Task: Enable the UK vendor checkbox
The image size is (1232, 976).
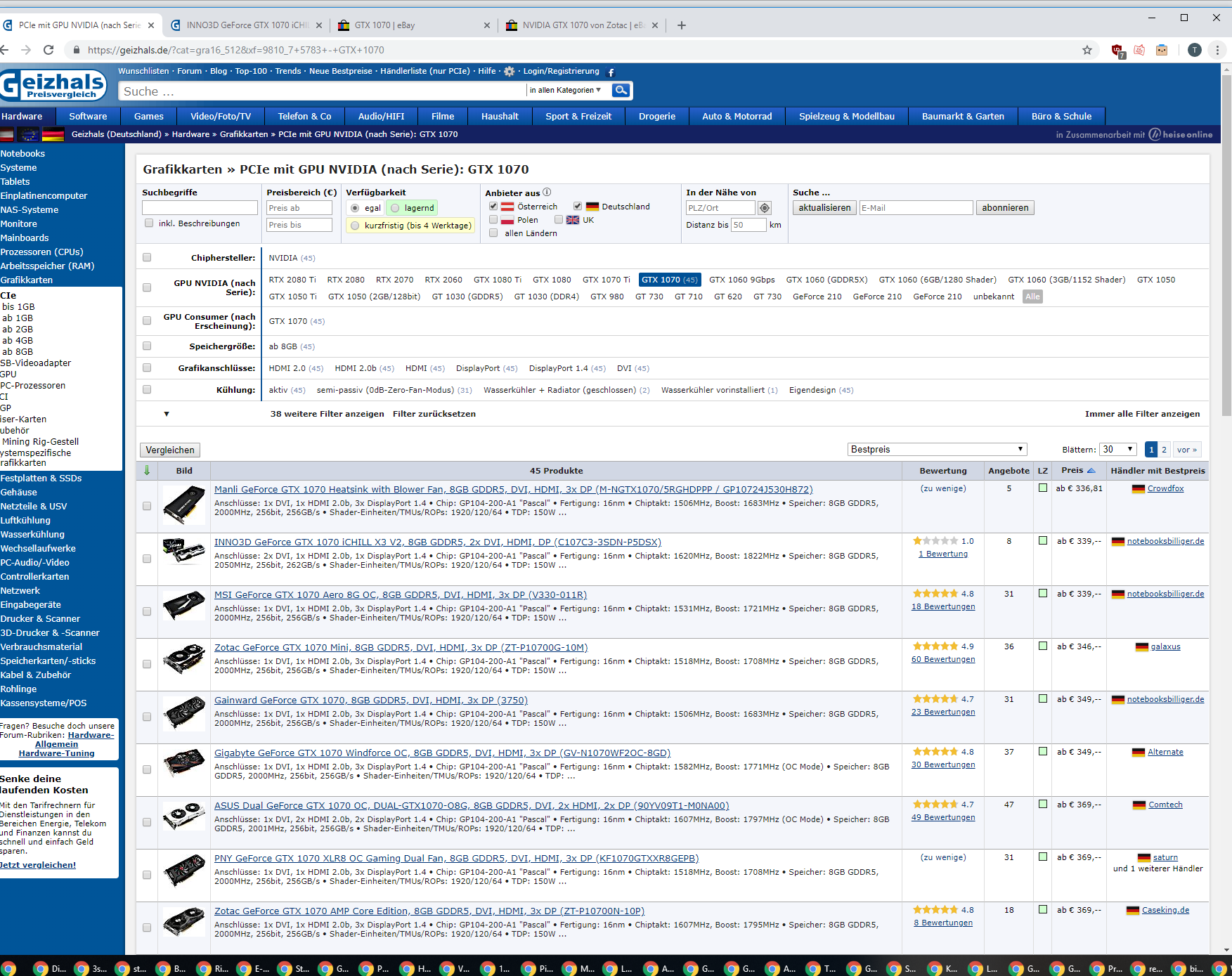Action: pyautogui.click(x=559, y=219)
